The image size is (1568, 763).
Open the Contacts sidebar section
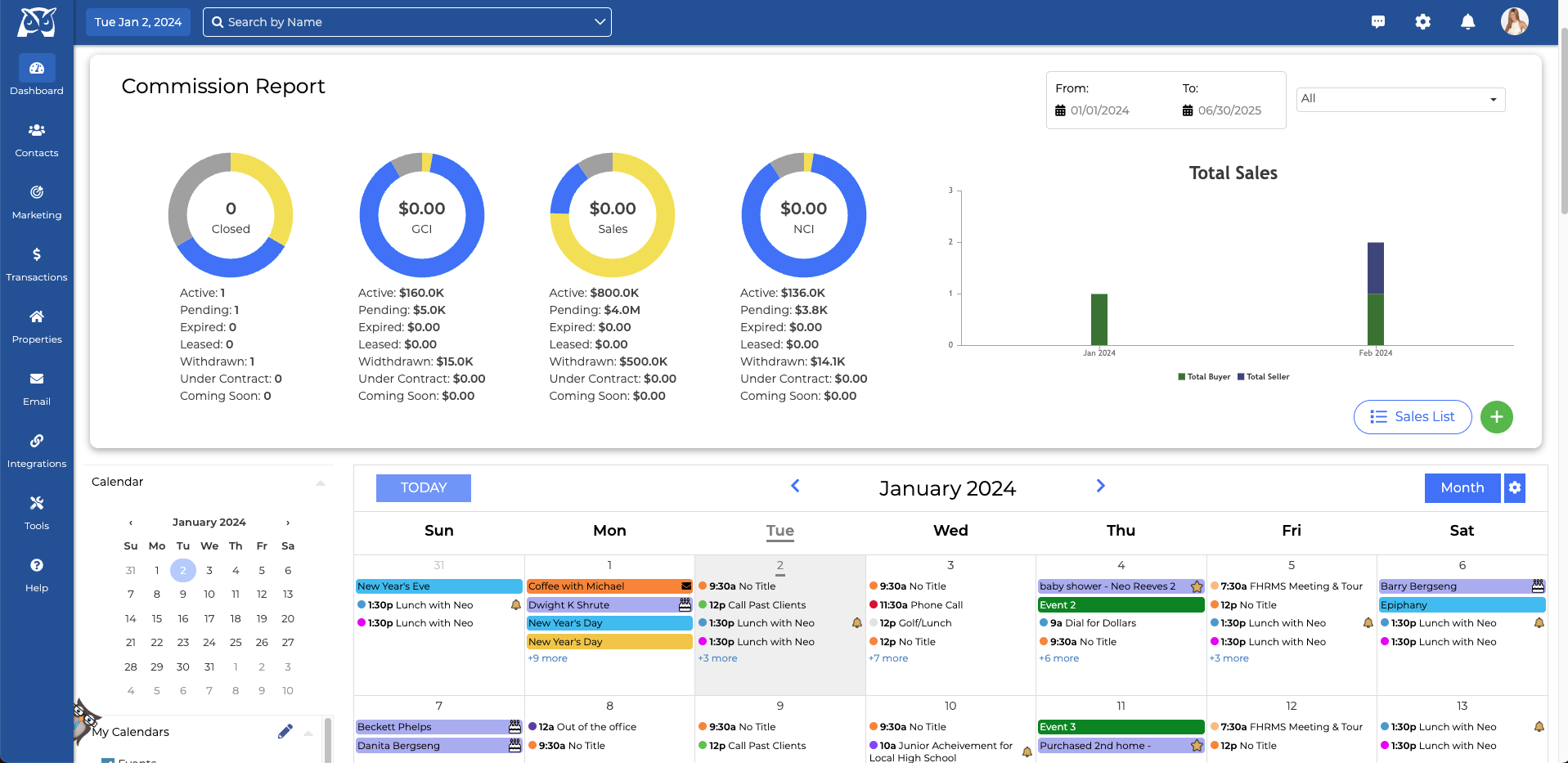tap(37, 139)
